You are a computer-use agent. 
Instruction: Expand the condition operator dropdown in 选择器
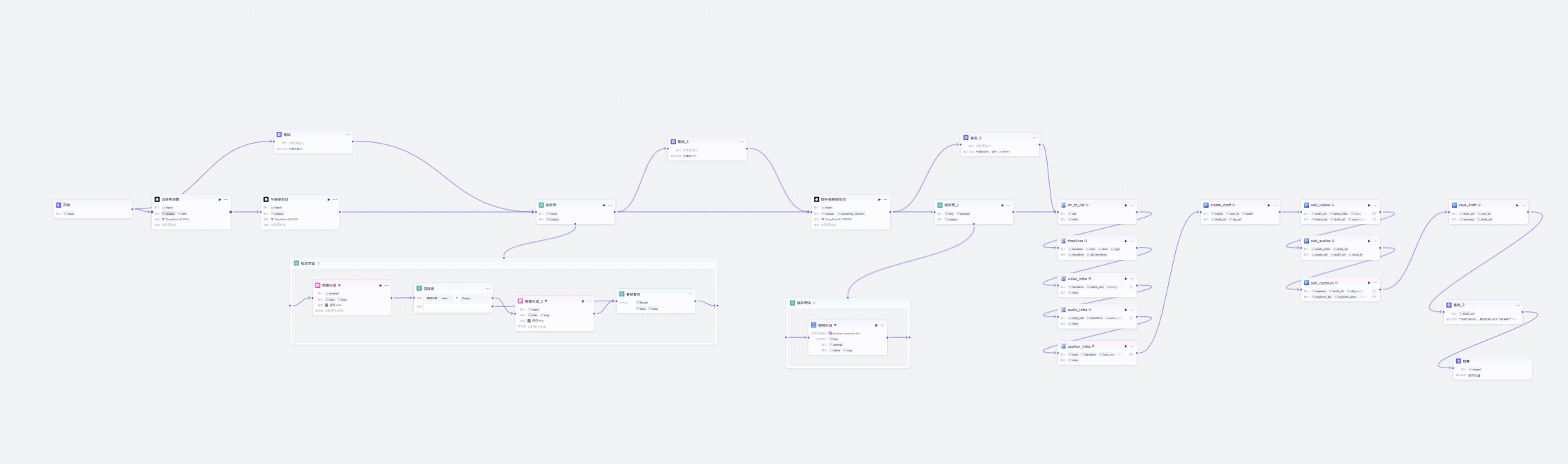pos(457,298)
